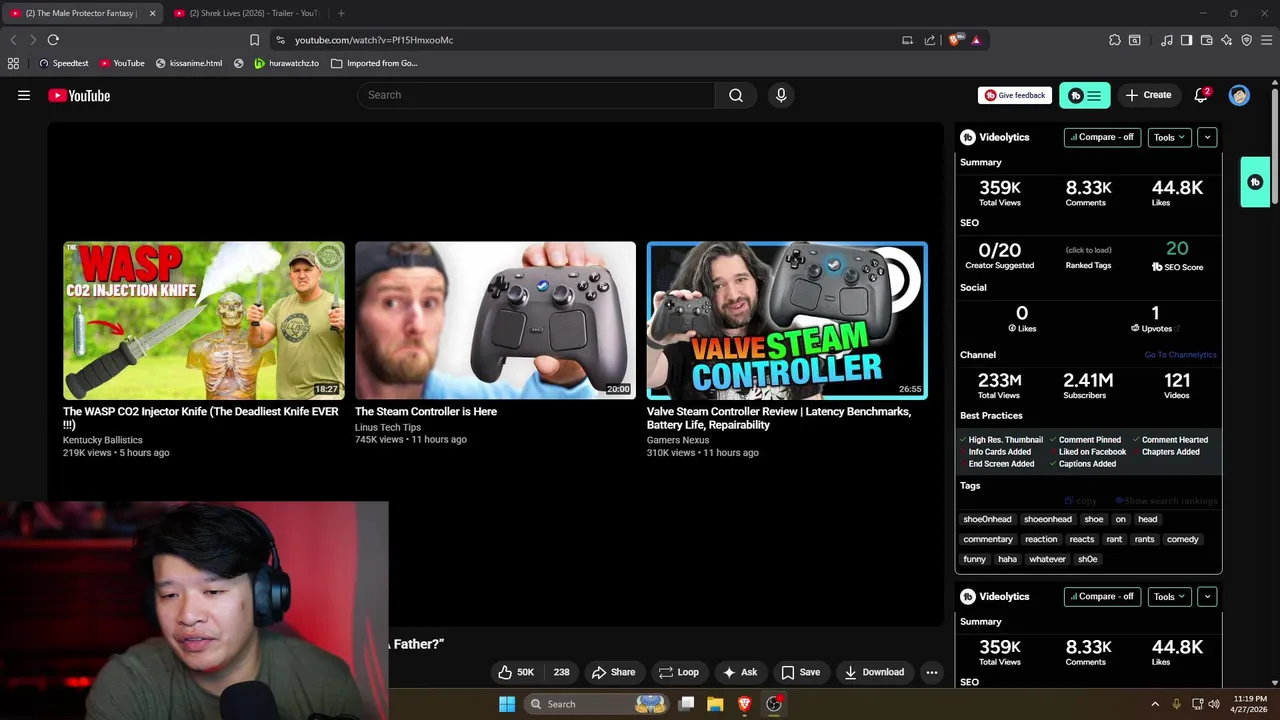Click ranked tags 'click to load'
The height and width of the screenshot is (720, 1280).
point(1088,250)
